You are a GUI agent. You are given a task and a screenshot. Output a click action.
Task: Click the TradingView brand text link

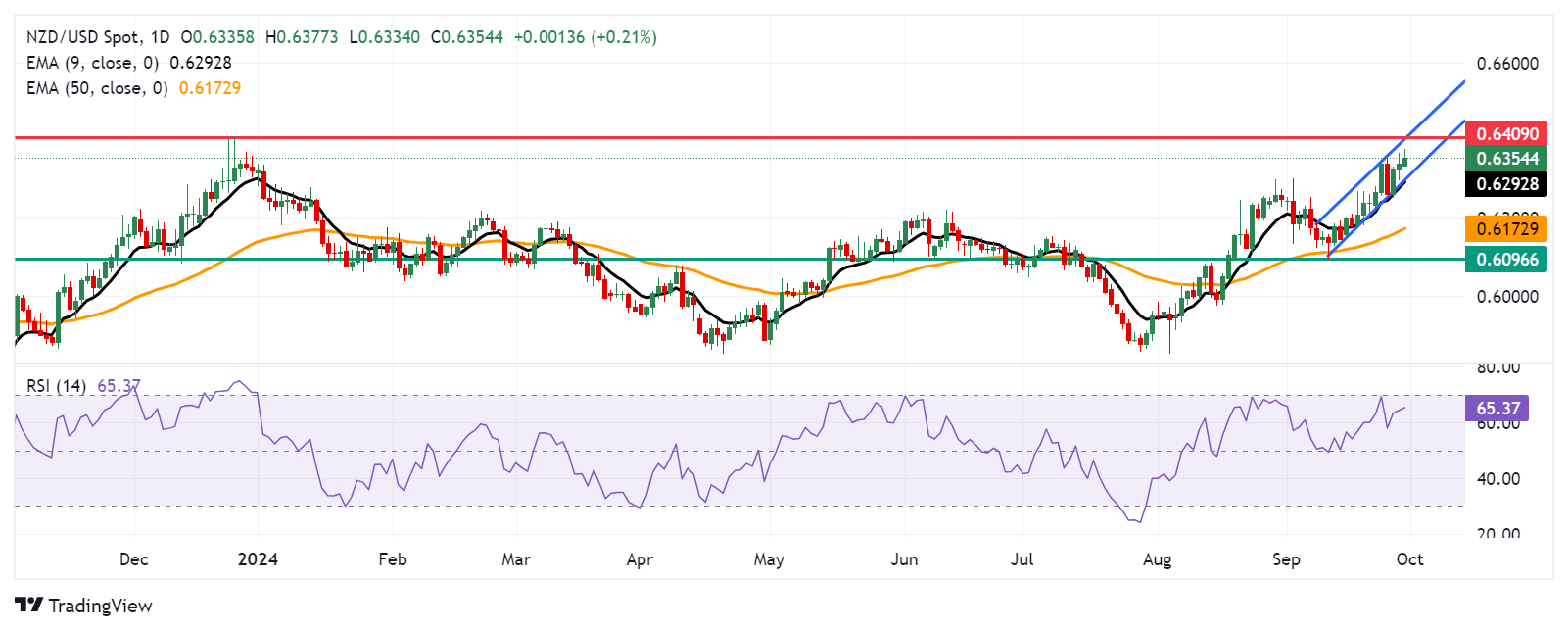(100, 606)
